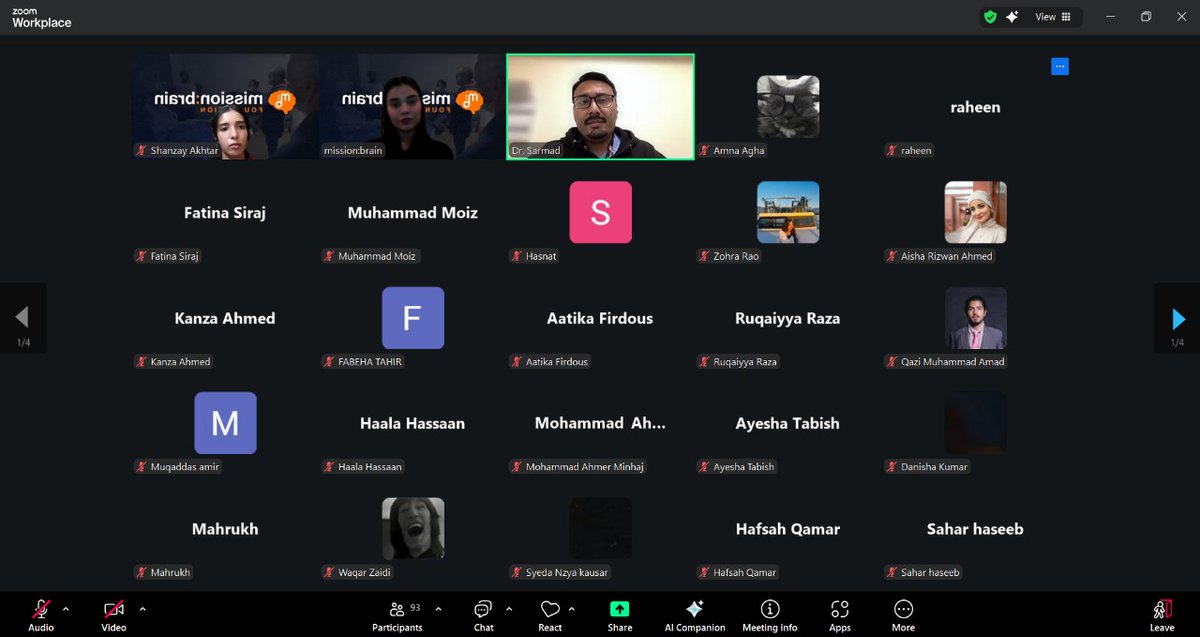The image size is (1200, 637).
Task: Click FABEHA TAHIR's F avatar
Action: (413, 318)
